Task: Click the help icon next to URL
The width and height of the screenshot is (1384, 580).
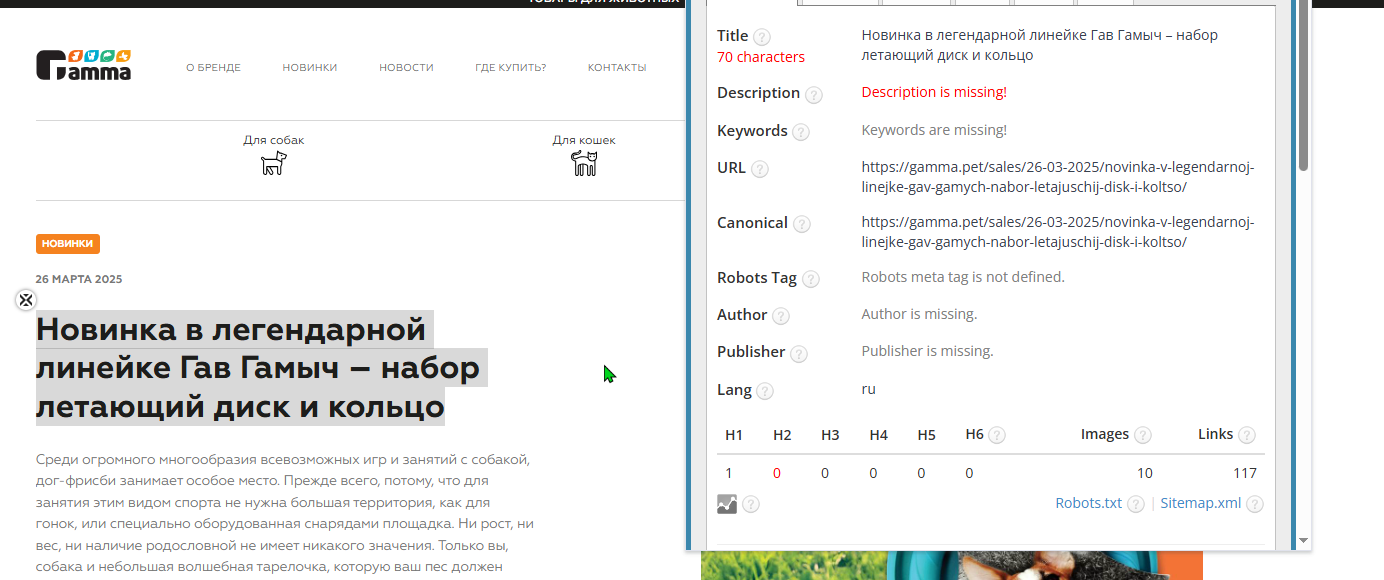Action: 760,170
